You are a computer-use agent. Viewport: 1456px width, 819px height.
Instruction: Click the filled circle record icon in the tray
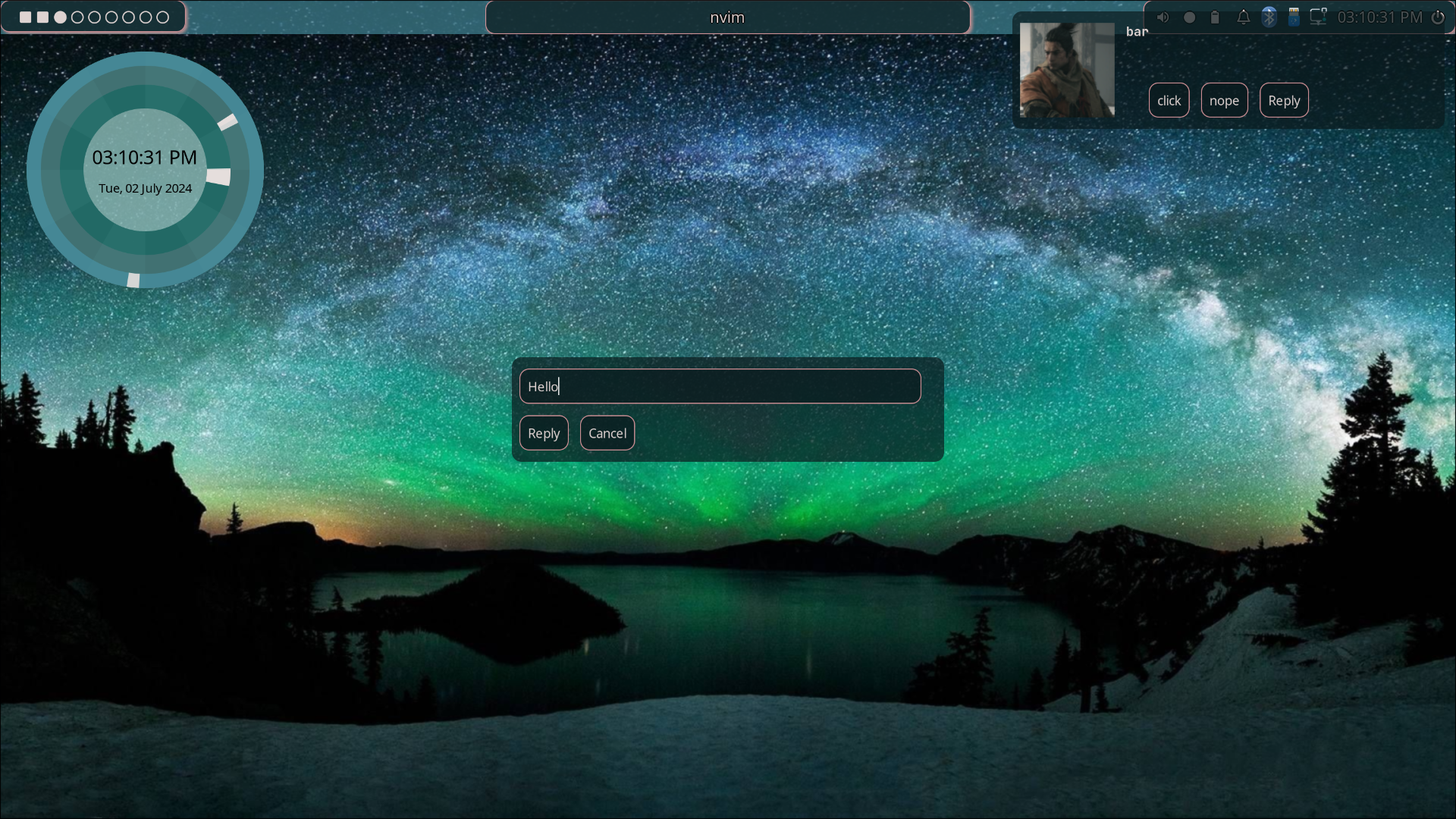tap(1189, 17)
